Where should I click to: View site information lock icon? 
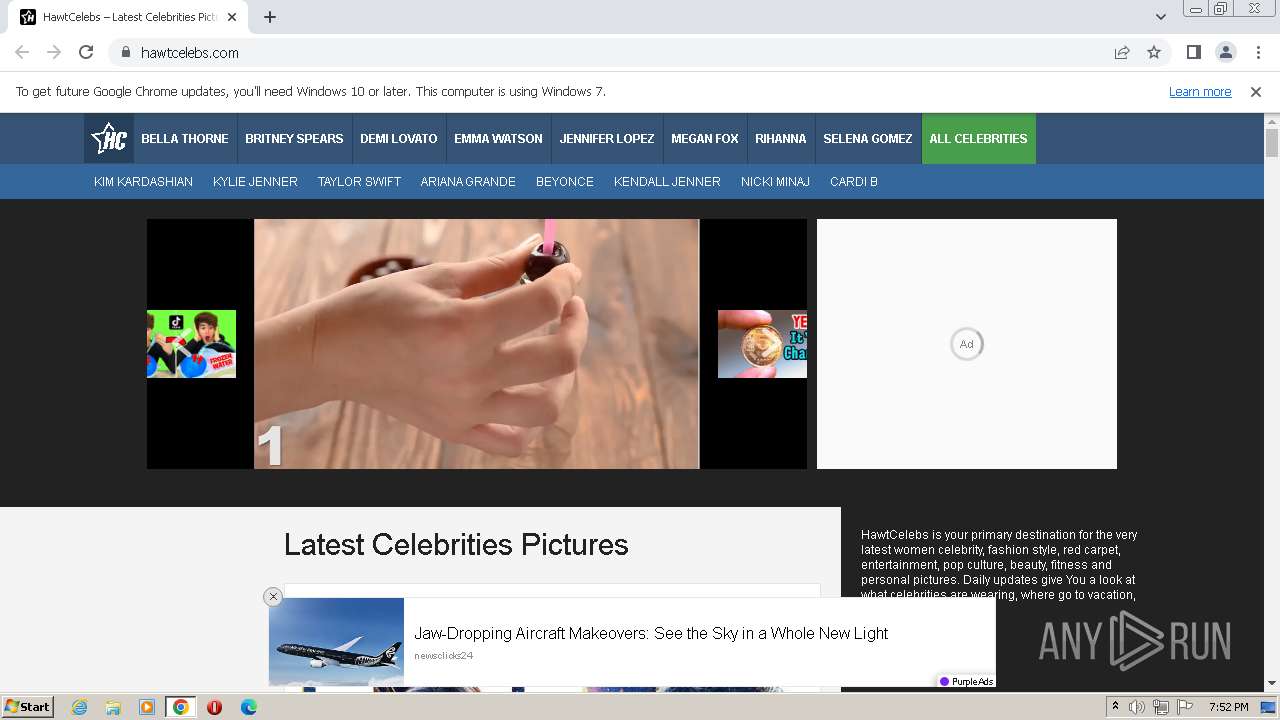click(x=125, y=53)
